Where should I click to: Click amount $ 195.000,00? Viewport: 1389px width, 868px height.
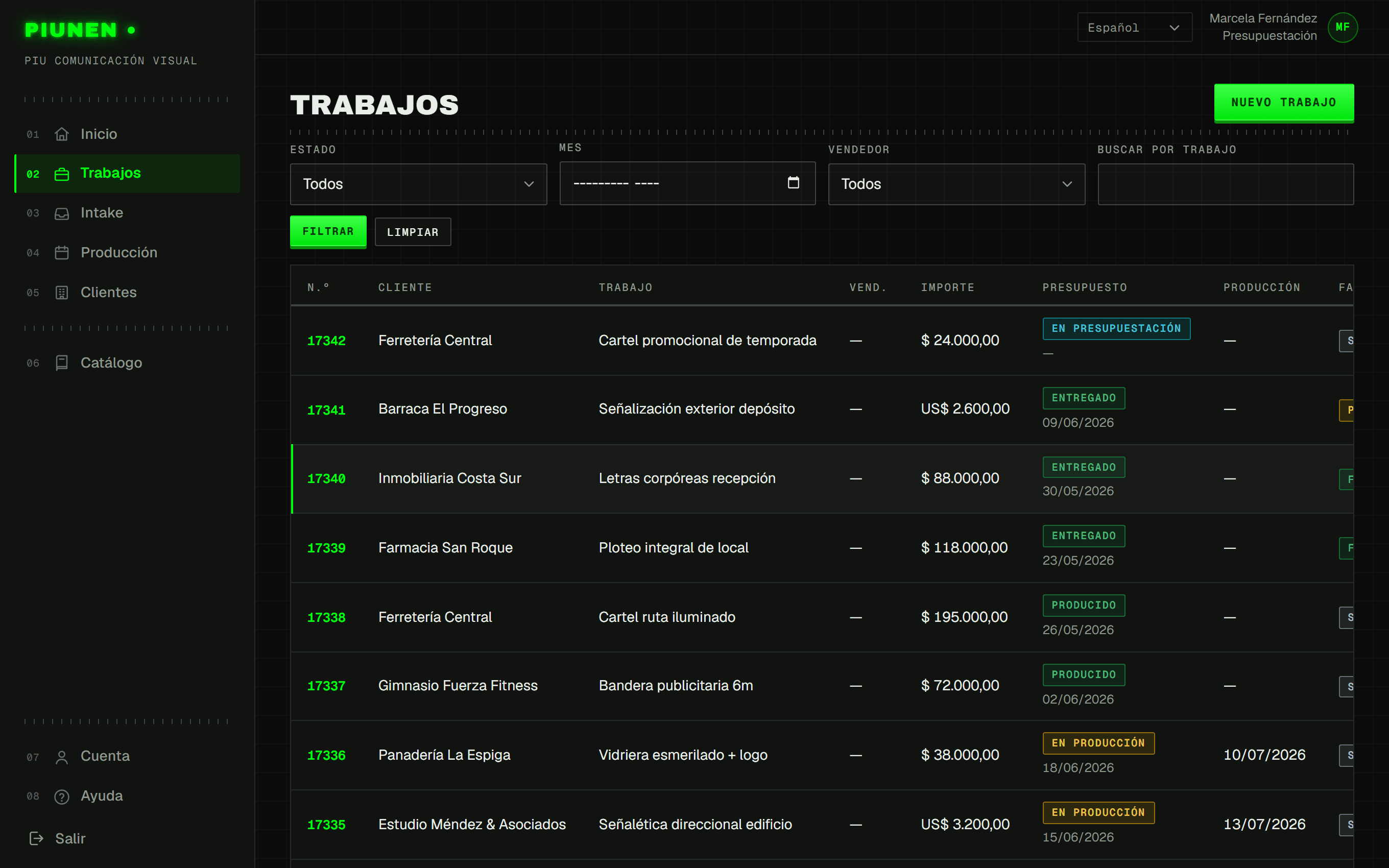click(964, 617)
